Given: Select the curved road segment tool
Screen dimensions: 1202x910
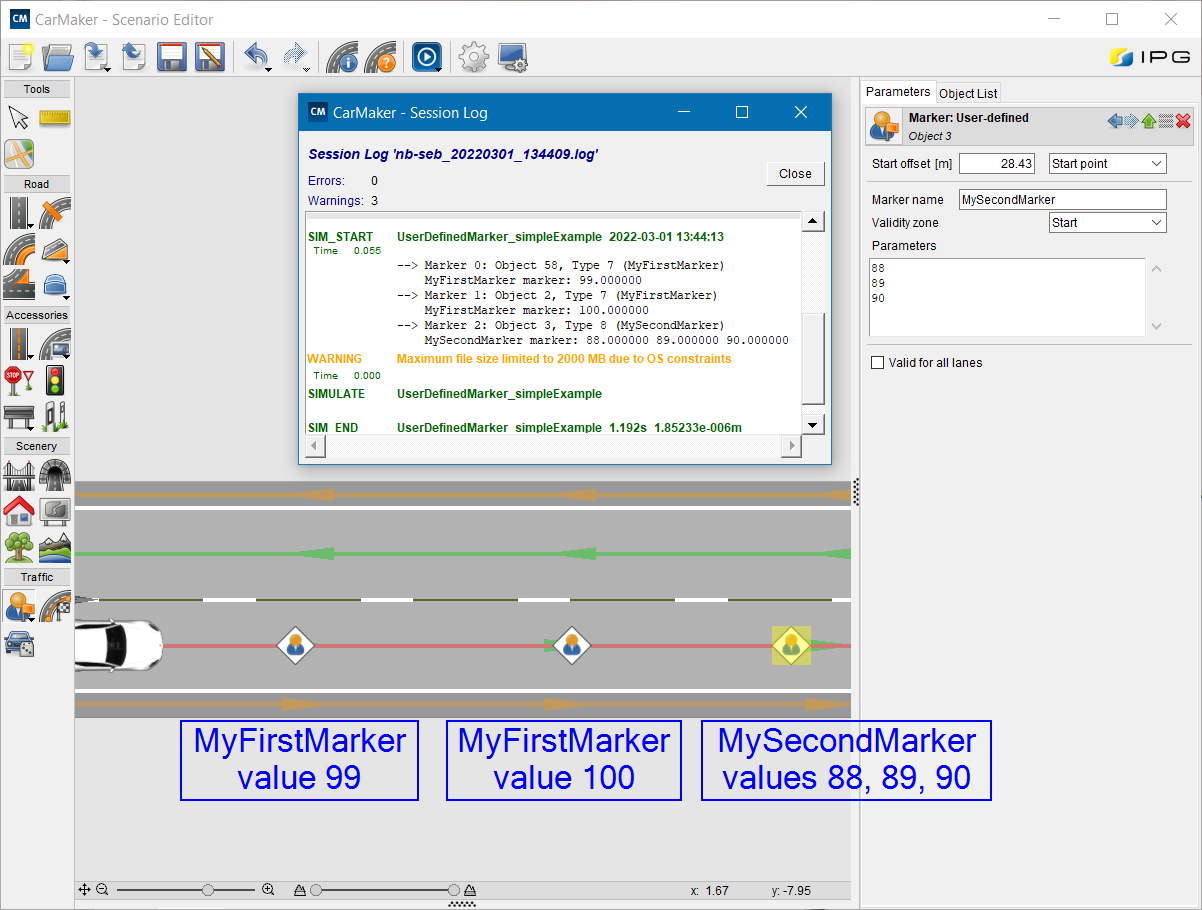Looking at the screenshot, I should coord(19,249).
